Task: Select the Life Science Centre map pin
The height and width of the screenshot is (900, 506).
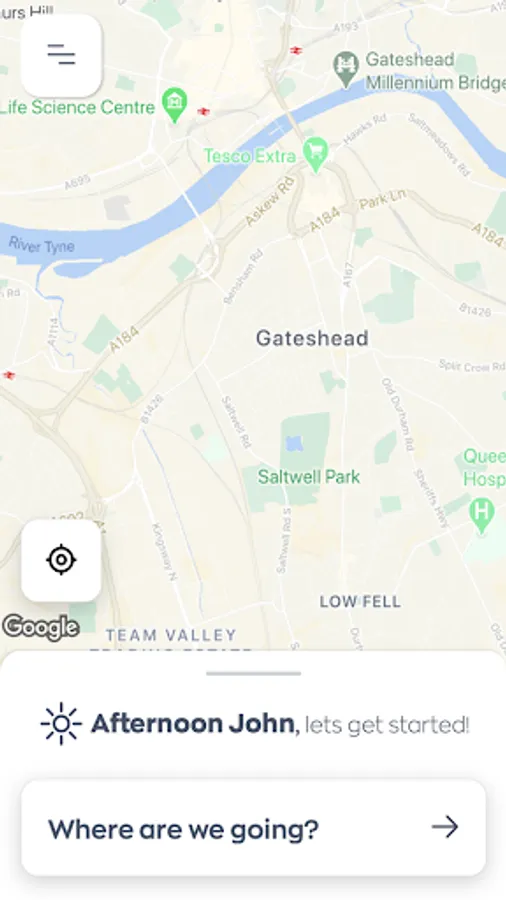Action: [174, 105]
